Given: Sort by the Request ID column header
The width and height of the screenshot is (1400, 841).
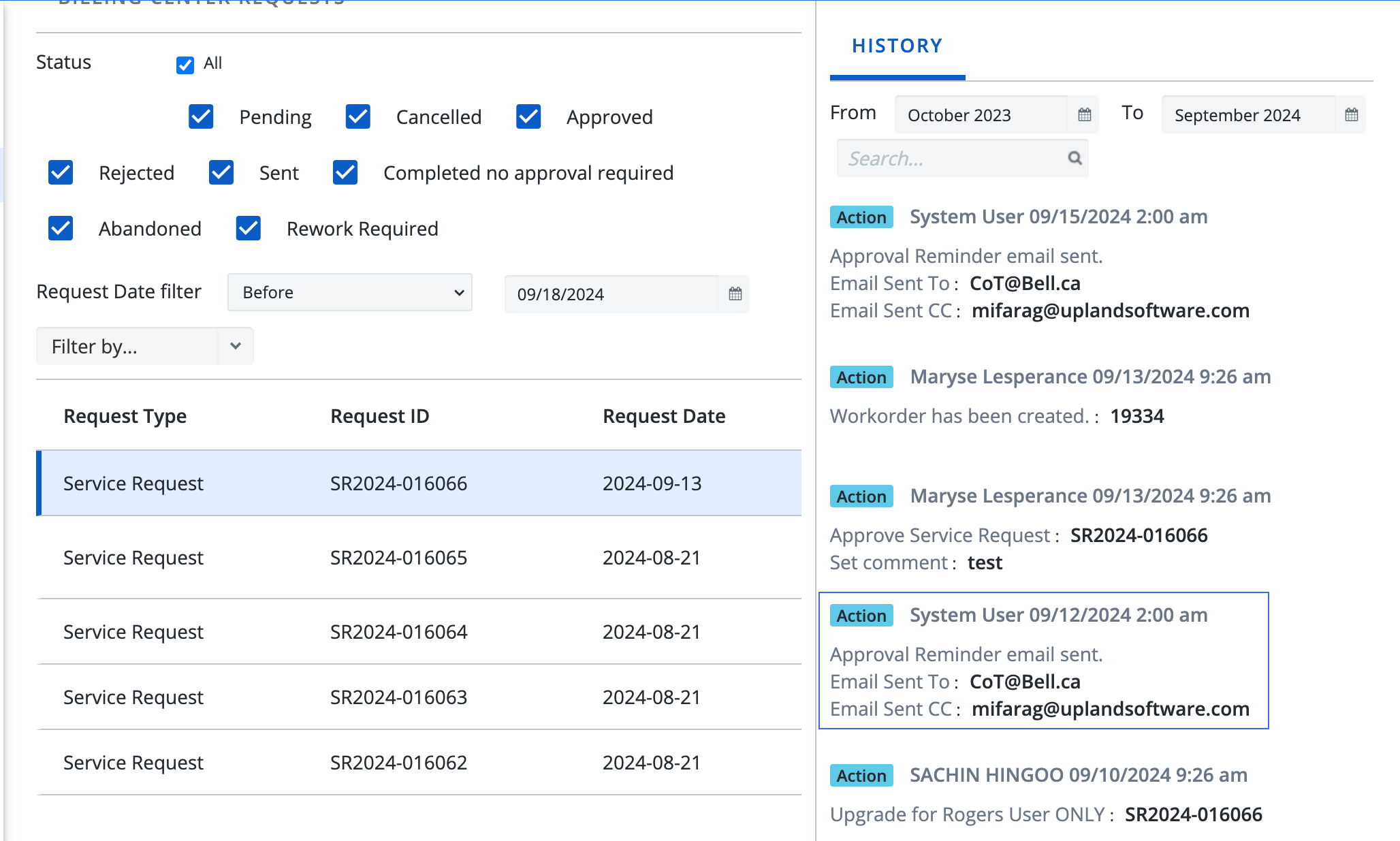Looking at the screenshot, I should click(x=379, y=416).
